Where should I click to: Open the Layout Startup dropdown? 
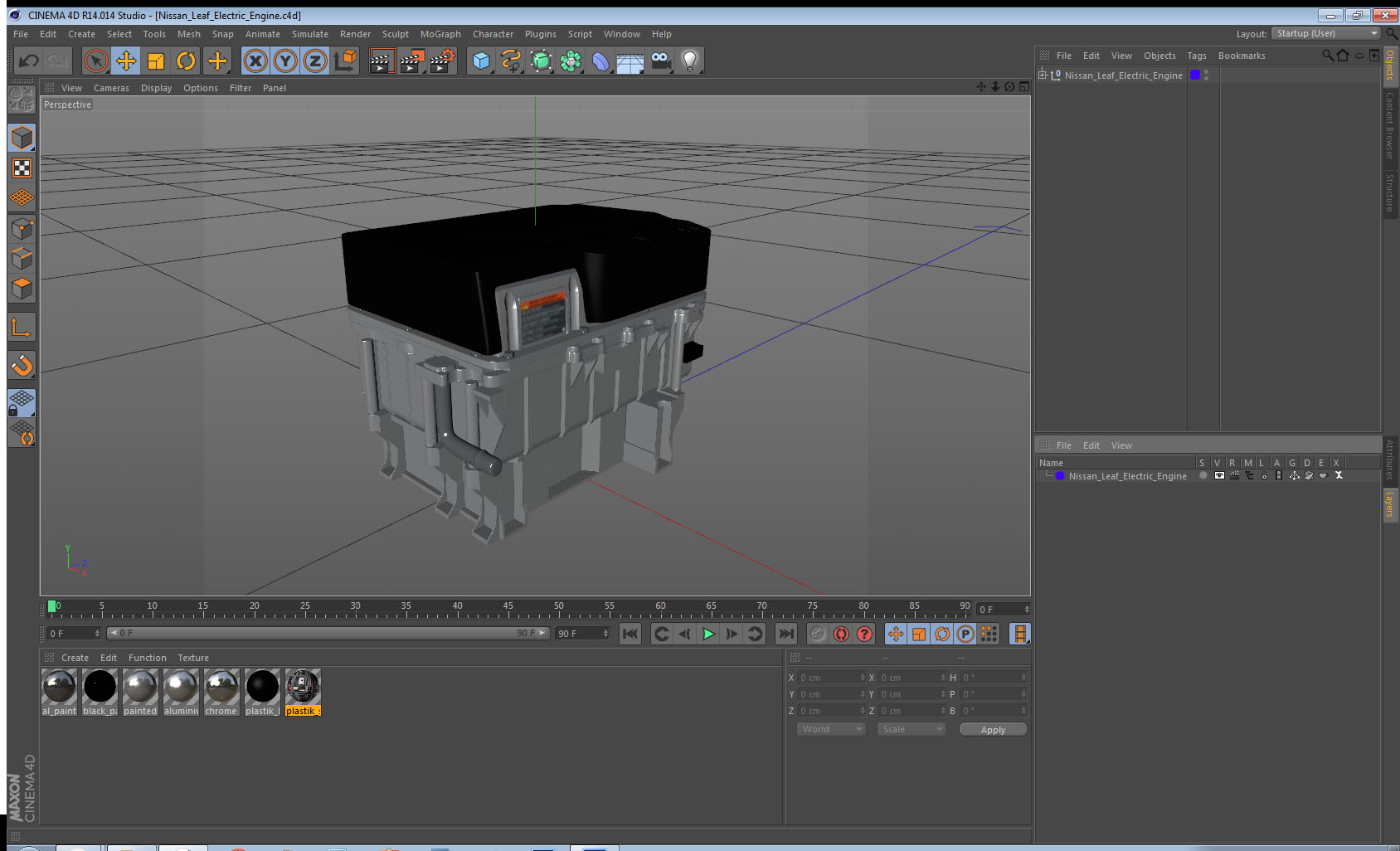[x=1326, y=33]
